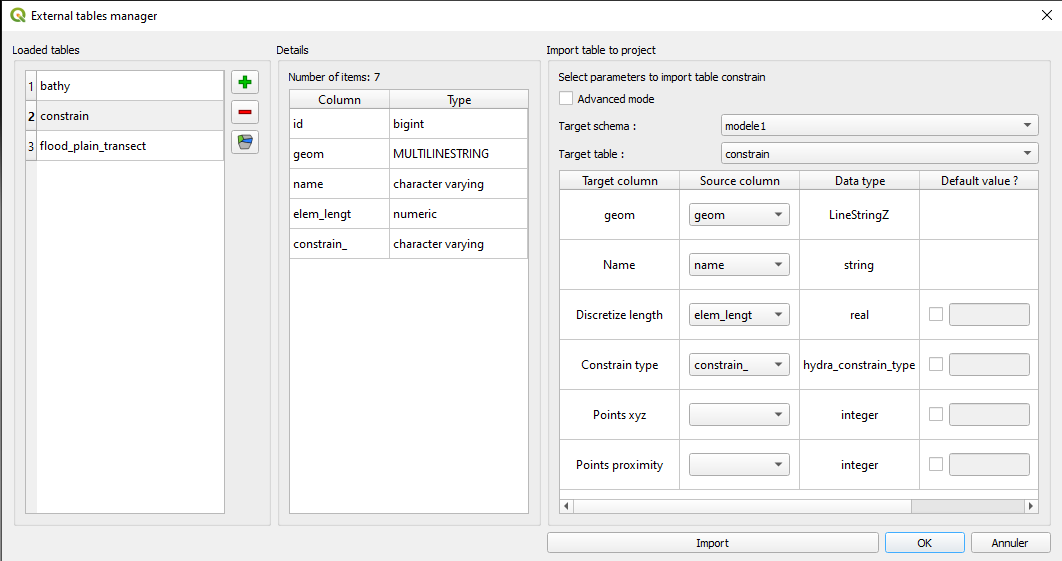Click the layer map icon below minus
The image size is (1062, 561).
coord(245,142)
